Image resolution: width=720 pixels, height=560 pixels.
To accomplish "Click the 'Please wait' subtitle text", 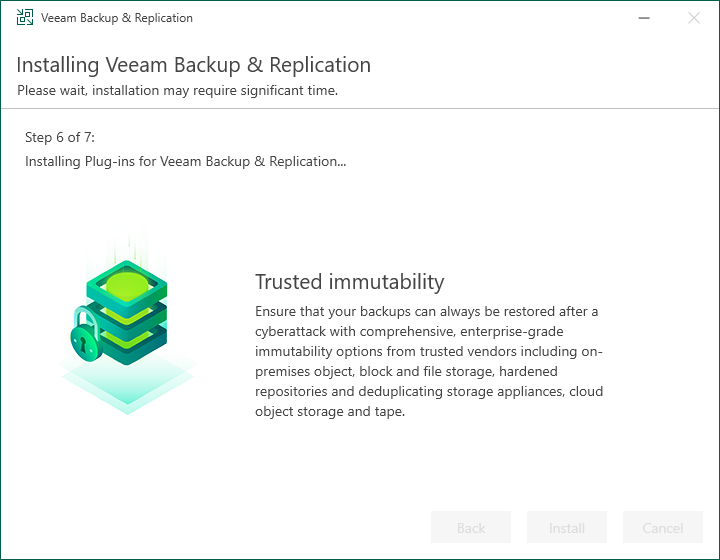I will tap(178, 90).
